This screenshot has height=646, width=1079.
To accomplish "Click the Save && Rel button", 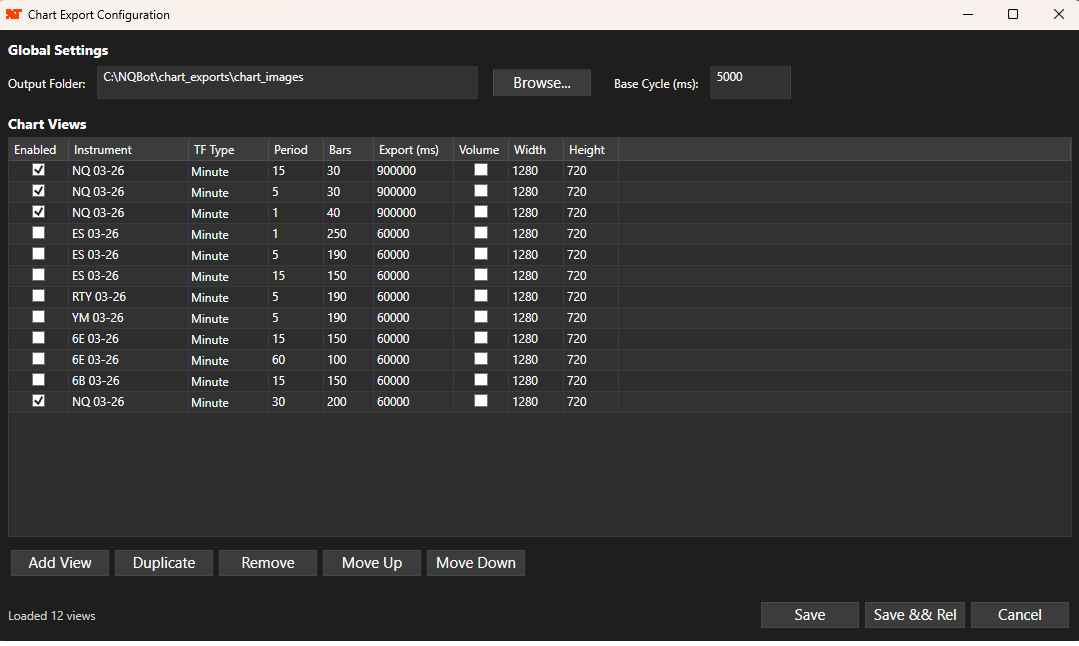I will (914, 614).
